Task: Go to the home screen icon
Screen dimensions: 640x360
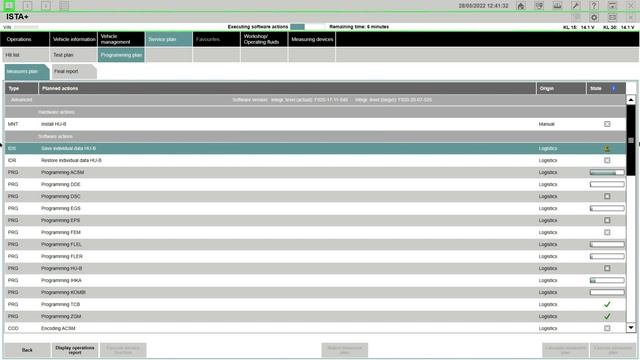Action: pyautogui.click(x=521, y=6)
